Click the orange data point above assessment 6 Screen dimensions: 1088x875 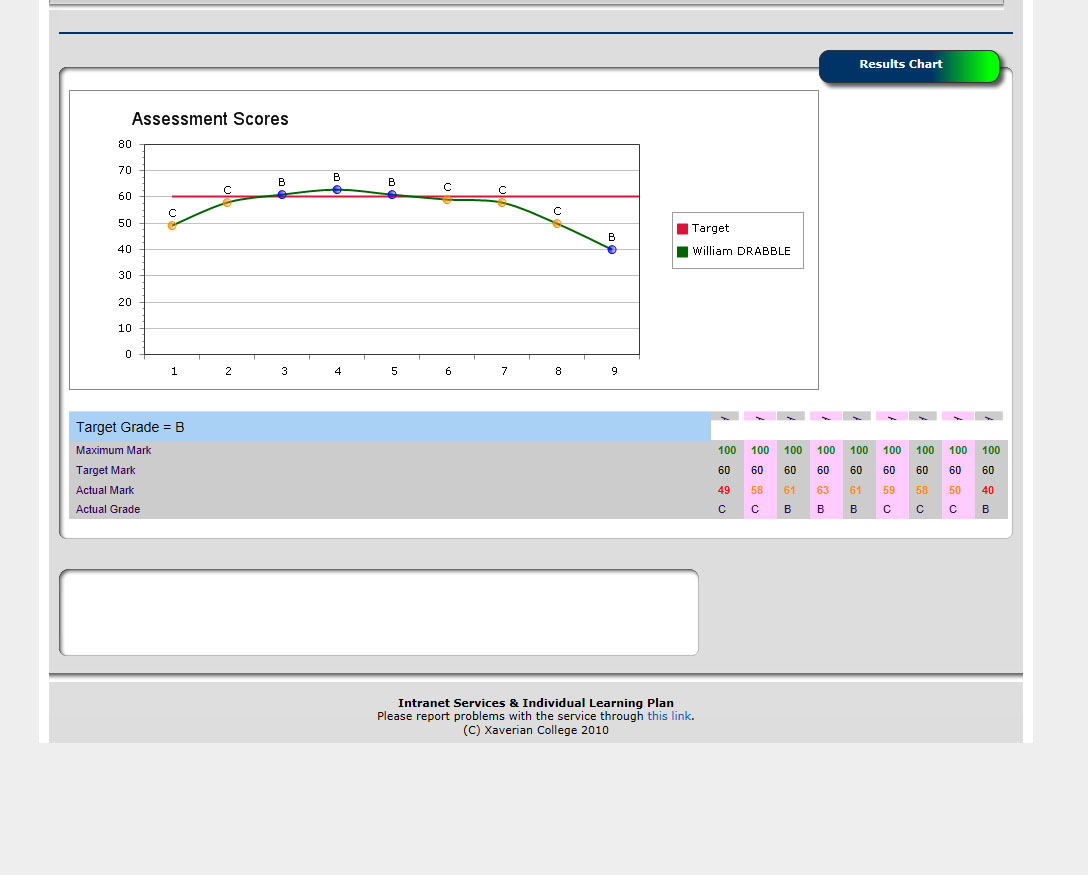click(447, 200)
